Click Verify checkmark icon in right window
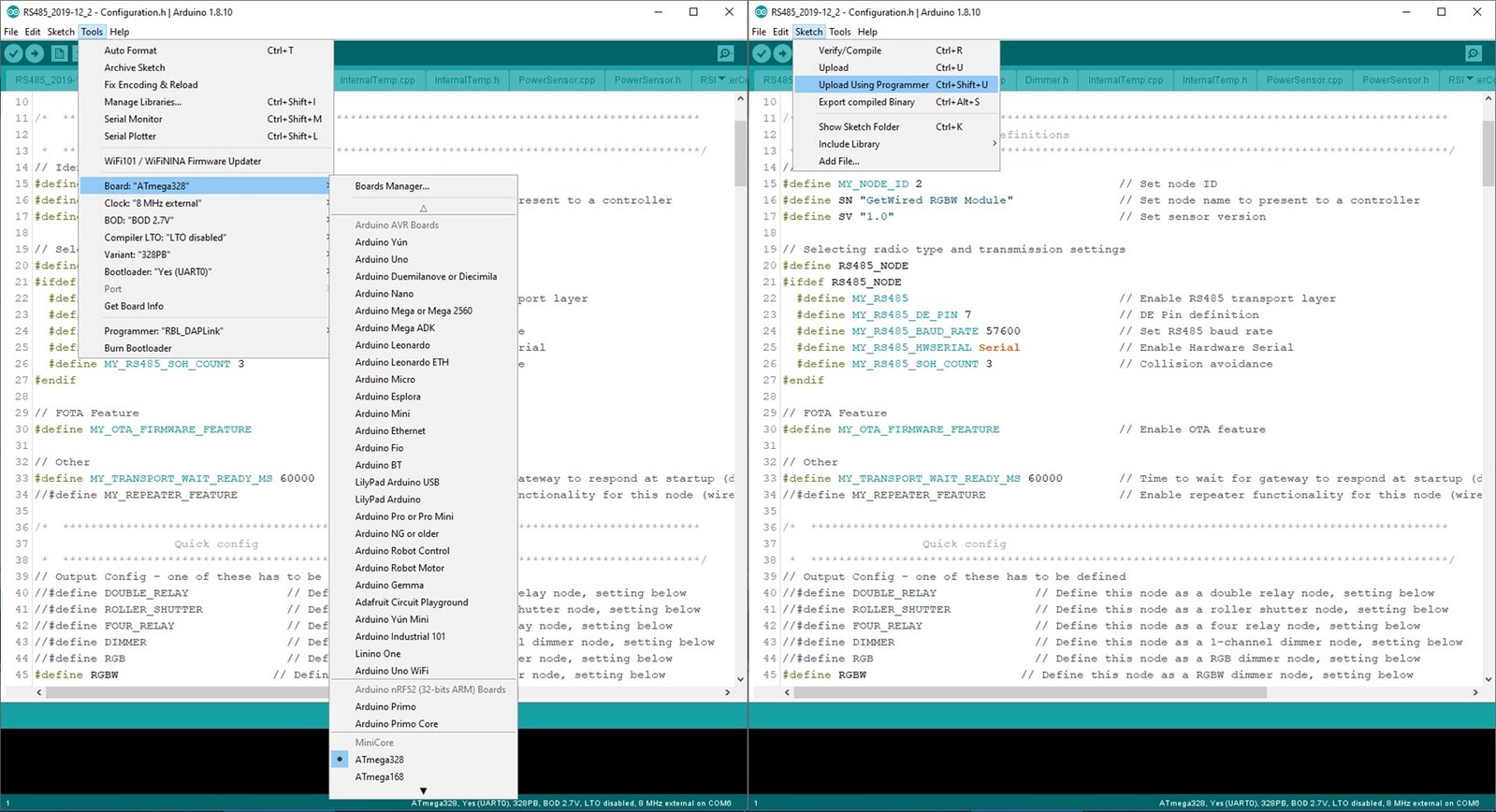 coord(762,54)
